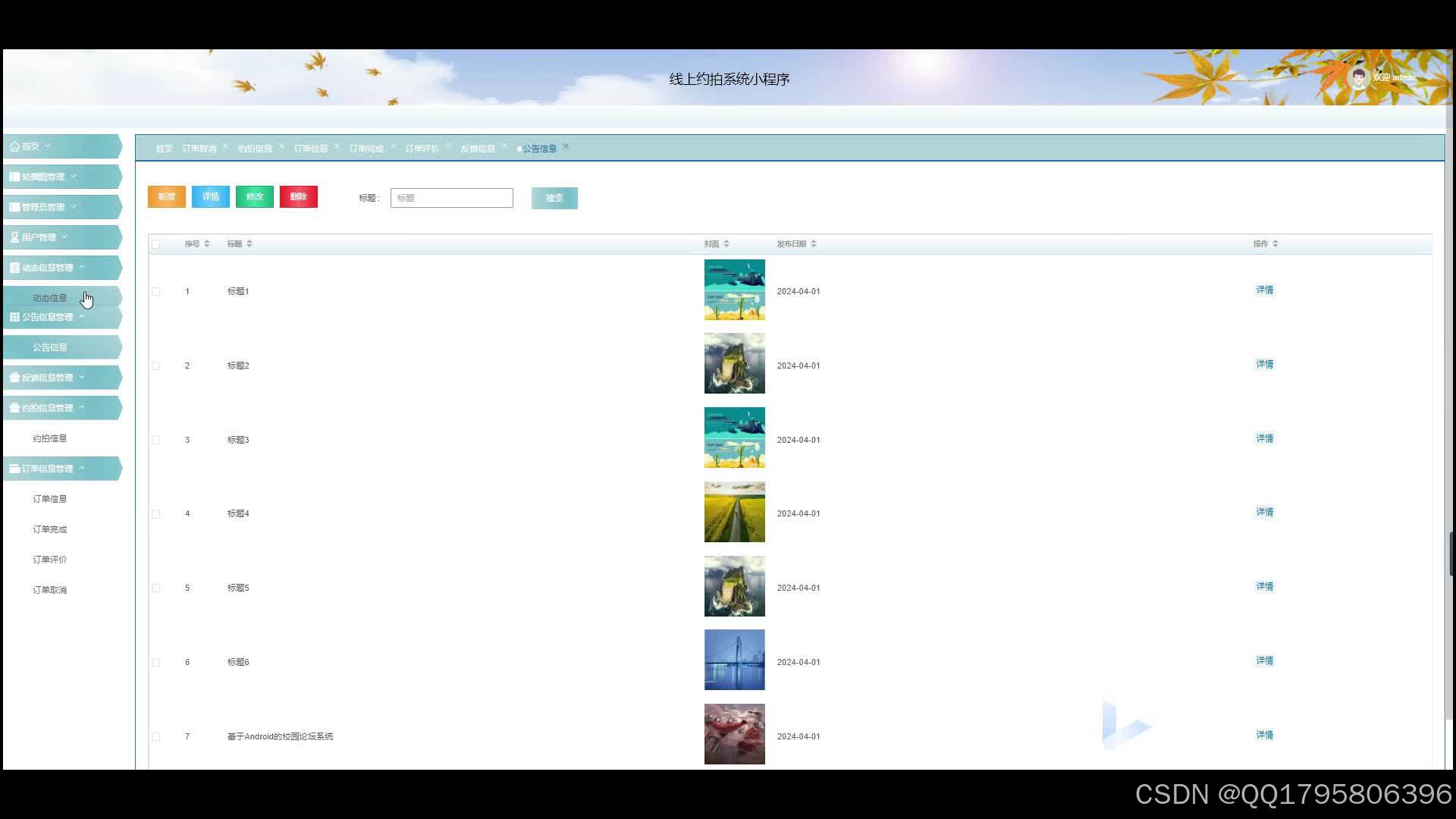Click the 标题 search input field
Screen dimensions: 1456x819
(x=451, y=198)
